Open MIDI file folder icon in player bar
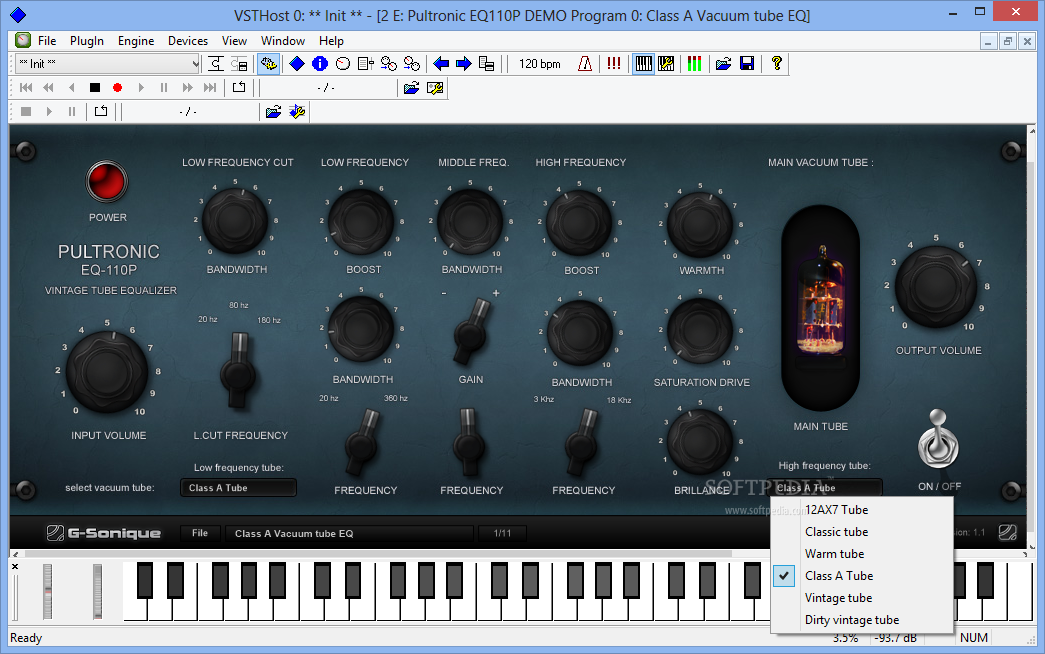The width and height of the screenshot is (1045, 654). (411, 88)
